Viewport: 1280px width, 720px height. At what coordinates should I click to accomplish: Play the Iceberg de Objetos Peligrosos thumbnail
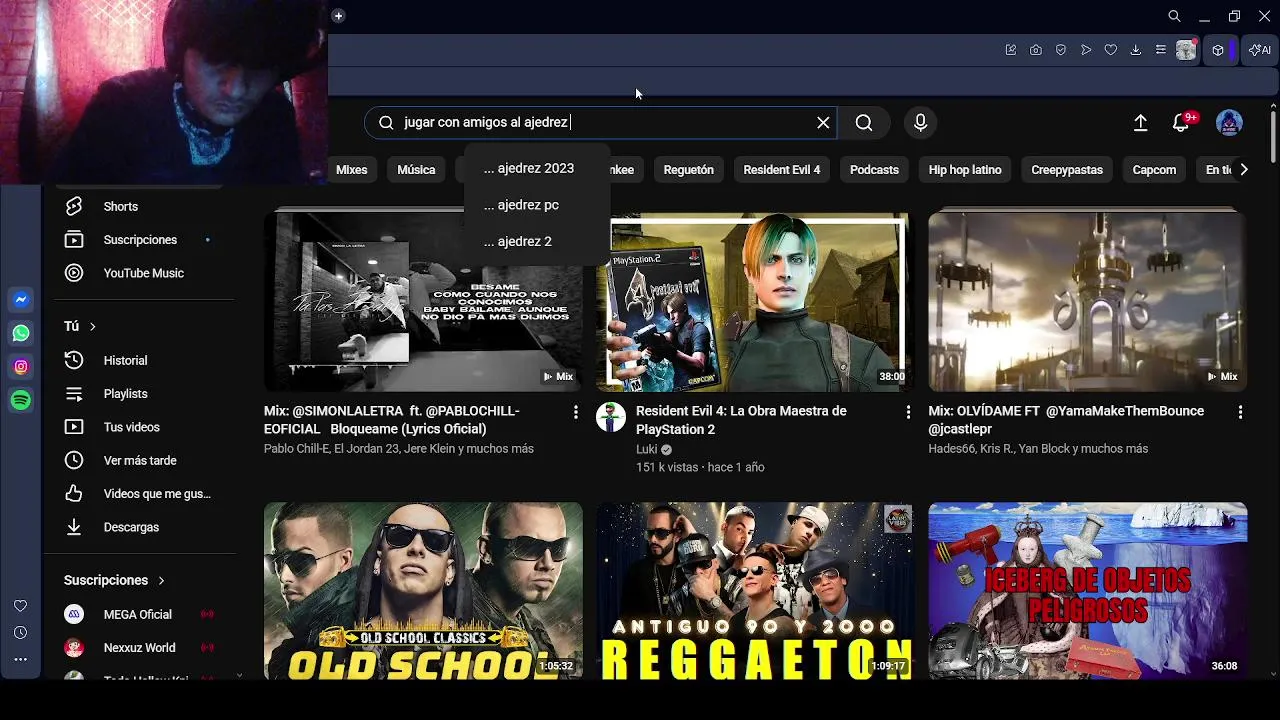coord(1087,591)
